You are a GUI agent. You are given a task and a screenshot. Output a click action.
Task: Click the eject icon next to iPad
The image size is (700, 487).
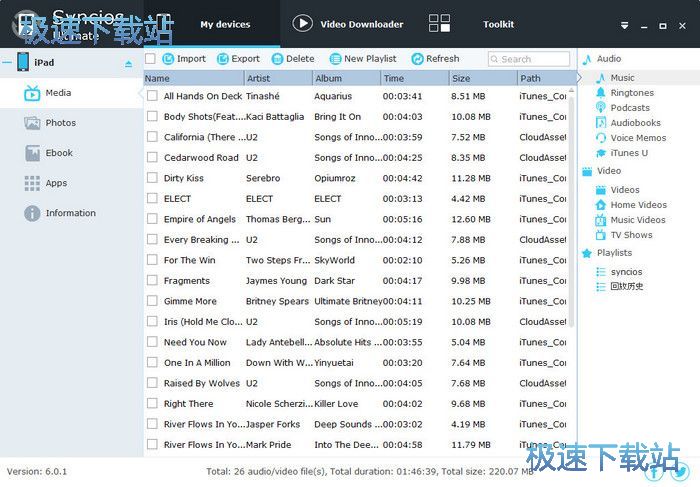(129, 64)
